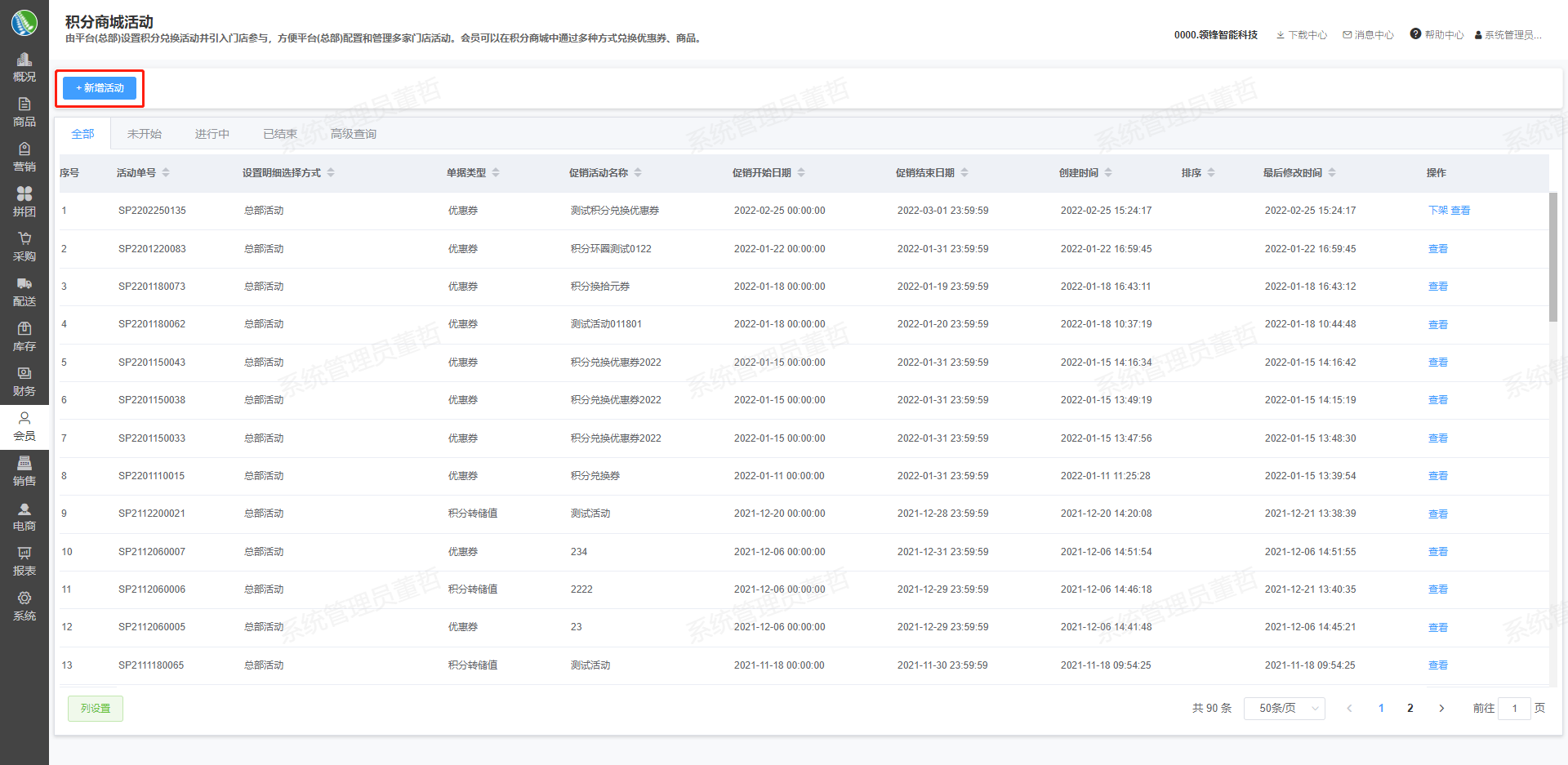This screenshot has height=765, width=1568.
Task: Open the 概况 overview sidebar icon
Action: click(24, 60)
